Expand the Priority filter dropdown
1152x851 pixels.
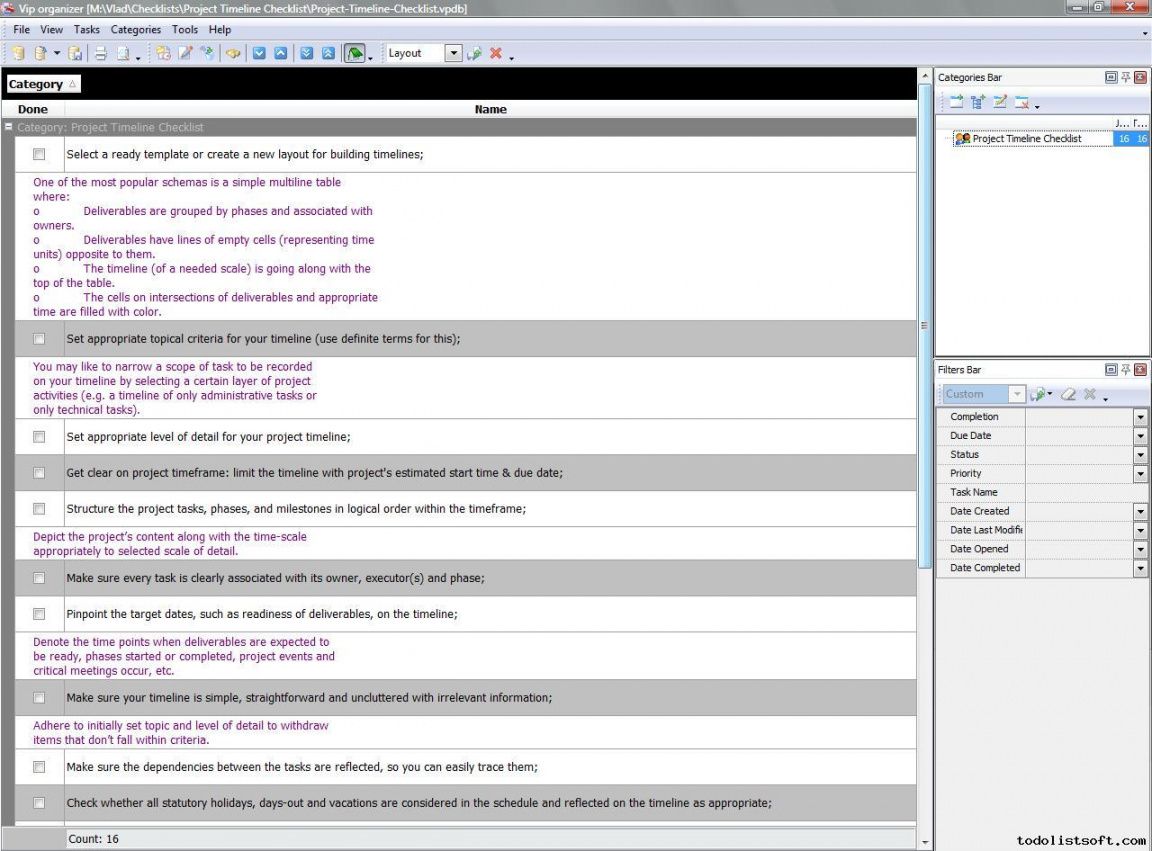(1140, 474)
